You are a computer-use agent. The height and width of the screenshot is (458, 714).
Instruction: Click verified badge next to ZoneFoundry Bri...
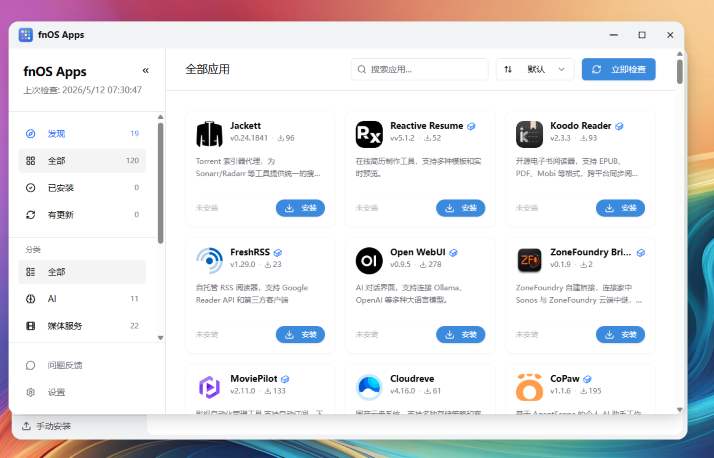coord(641,253)
